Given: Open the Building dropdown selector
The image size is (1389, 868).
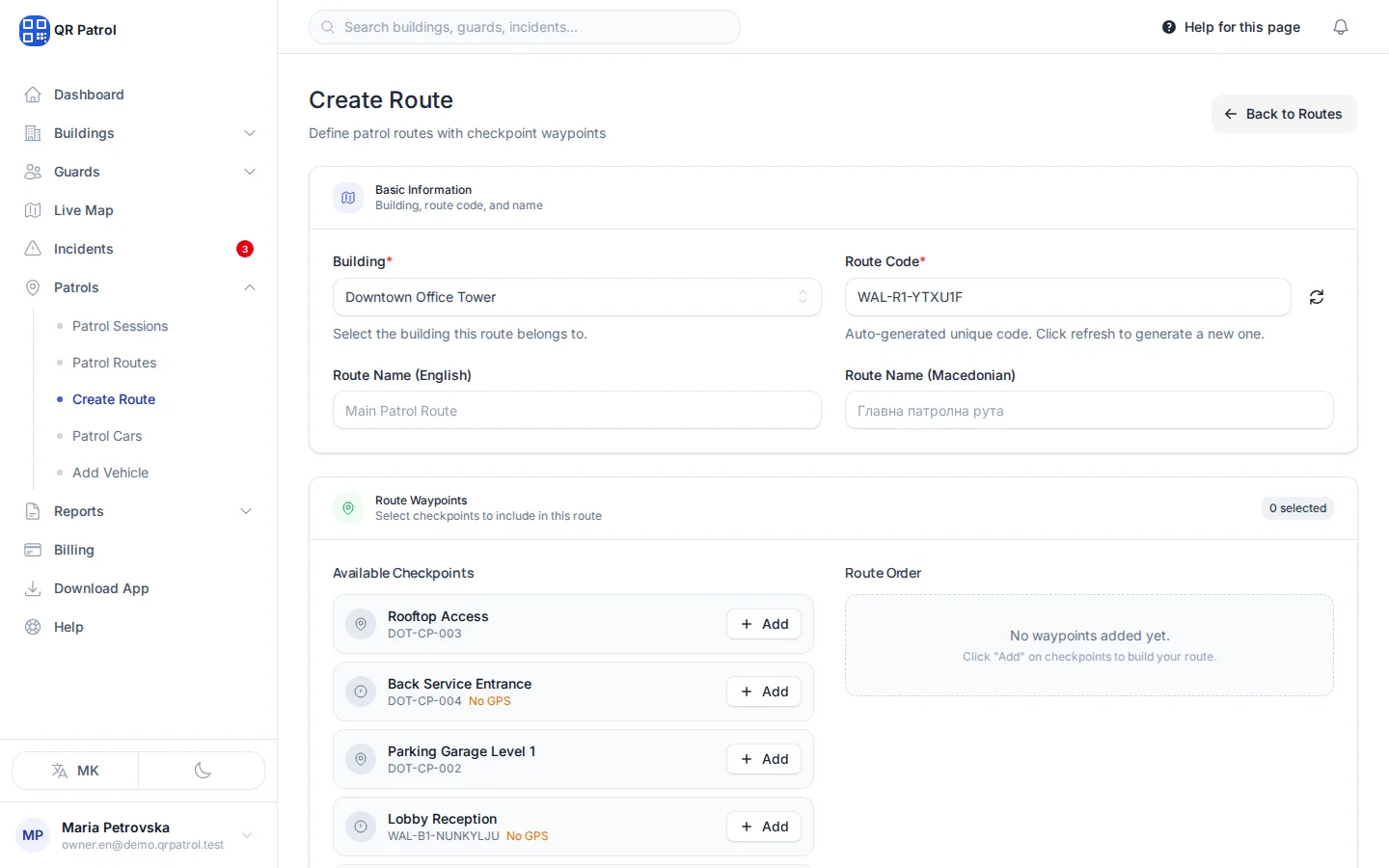Looking at the screenshot, I should 577,297.
